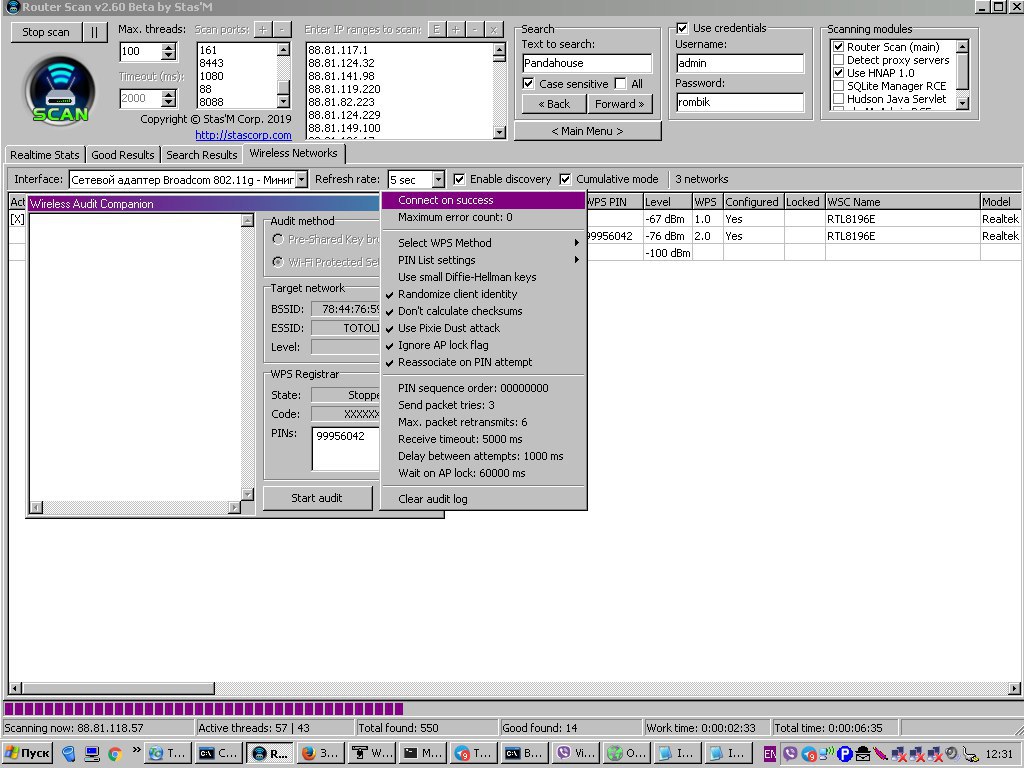Click the x button for IP ranges
This screenshot has height=768, width=1024.
click(494, 29)
